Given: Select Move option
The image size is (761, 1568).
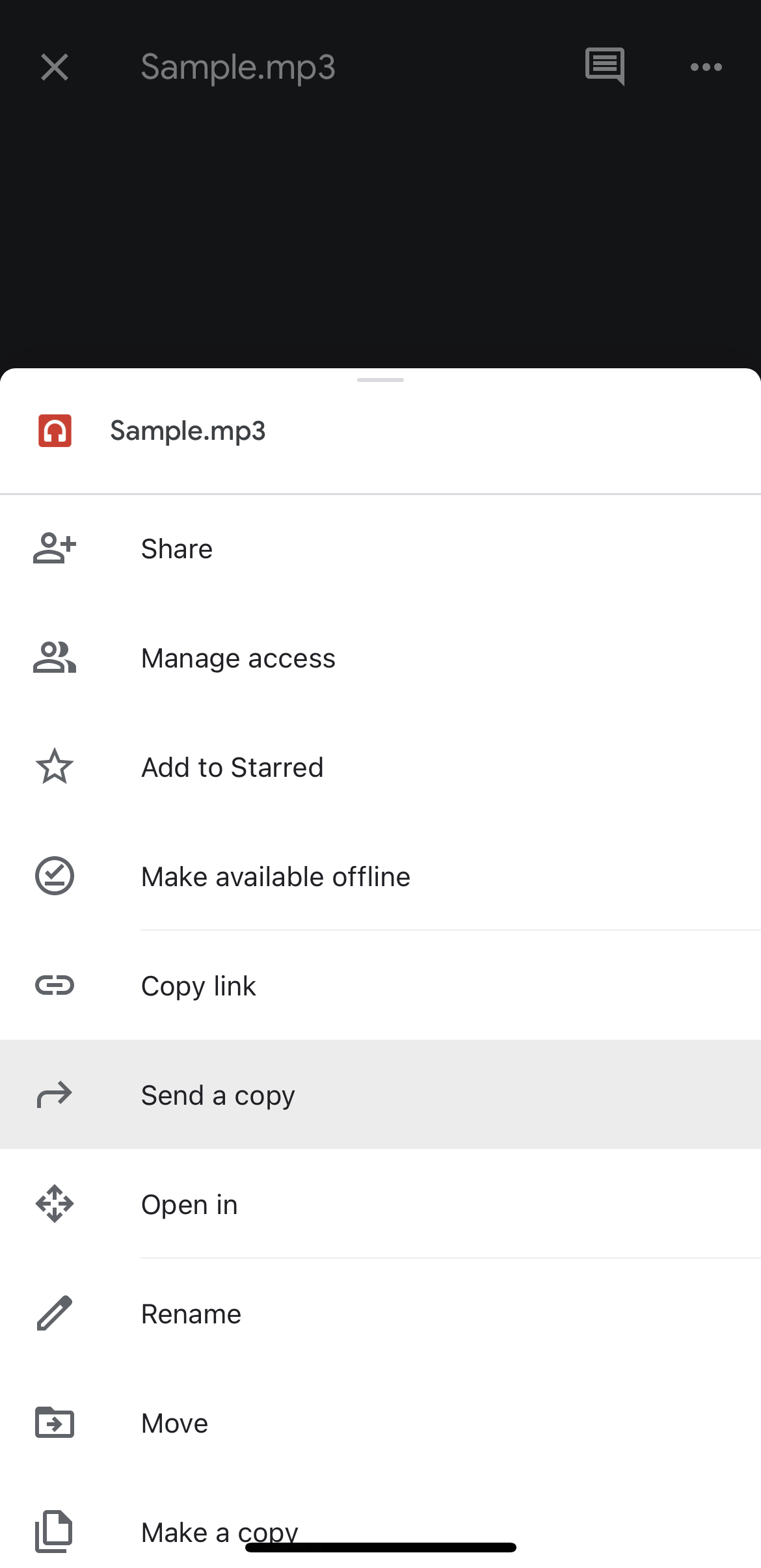Looking at the screenshot, I should coord(380,1424).
